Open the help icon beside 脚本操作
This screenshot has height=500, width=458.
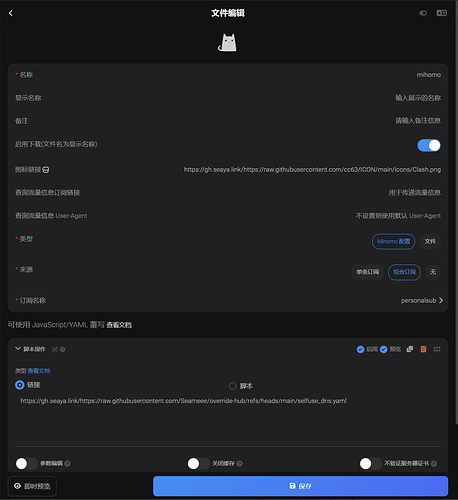(x=62, y=349)
